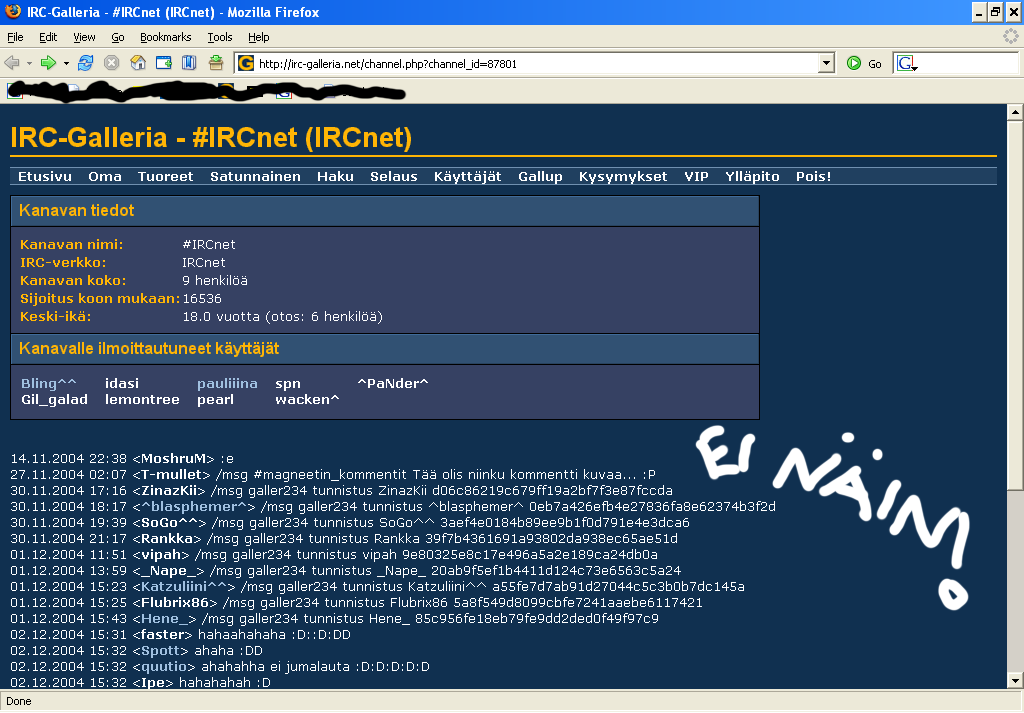
Task: Open the Tools menu
Action: [219, 37]
